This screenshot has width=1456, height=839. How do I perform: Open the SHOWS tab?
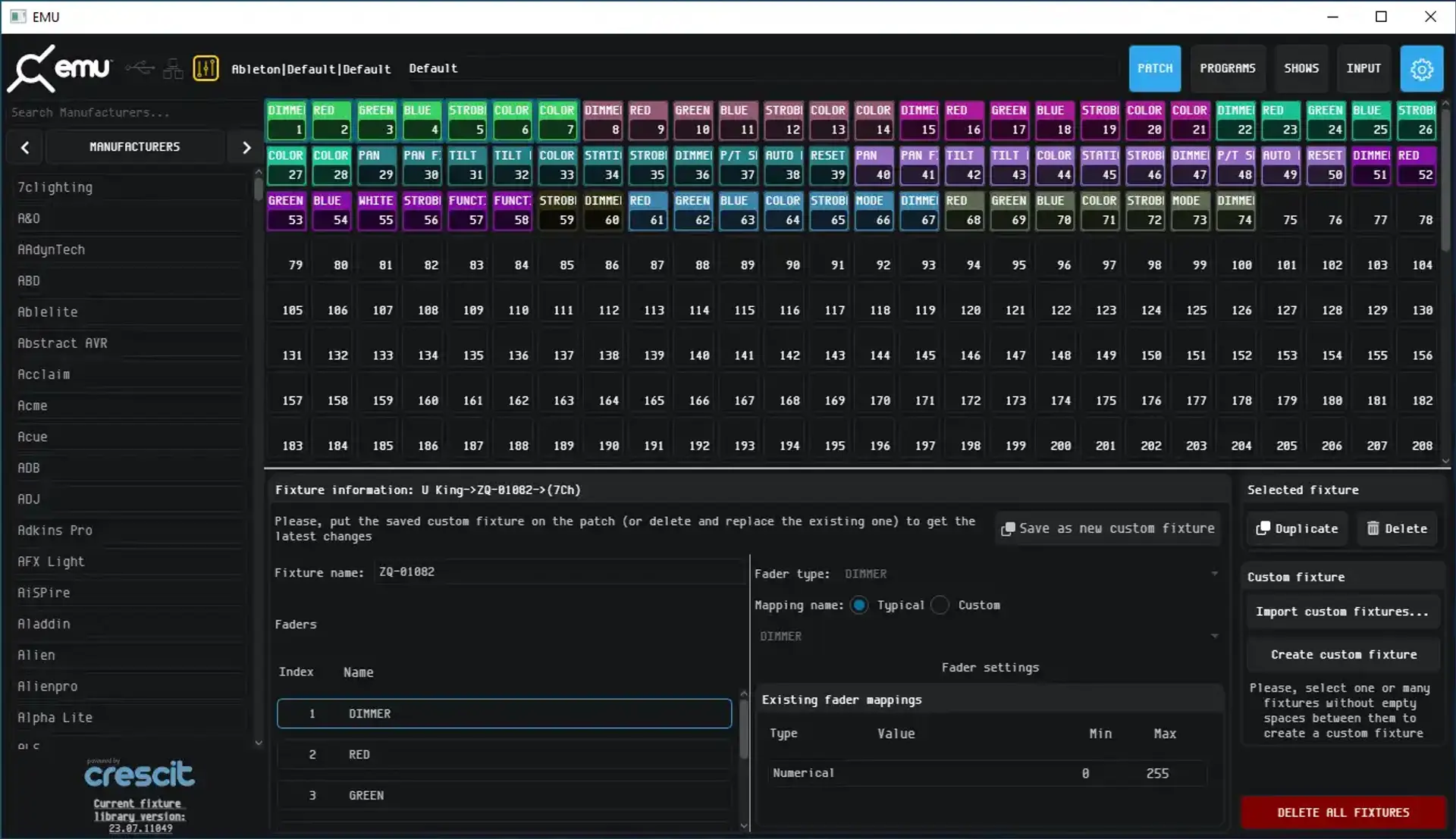click(x=1301, y=68)
